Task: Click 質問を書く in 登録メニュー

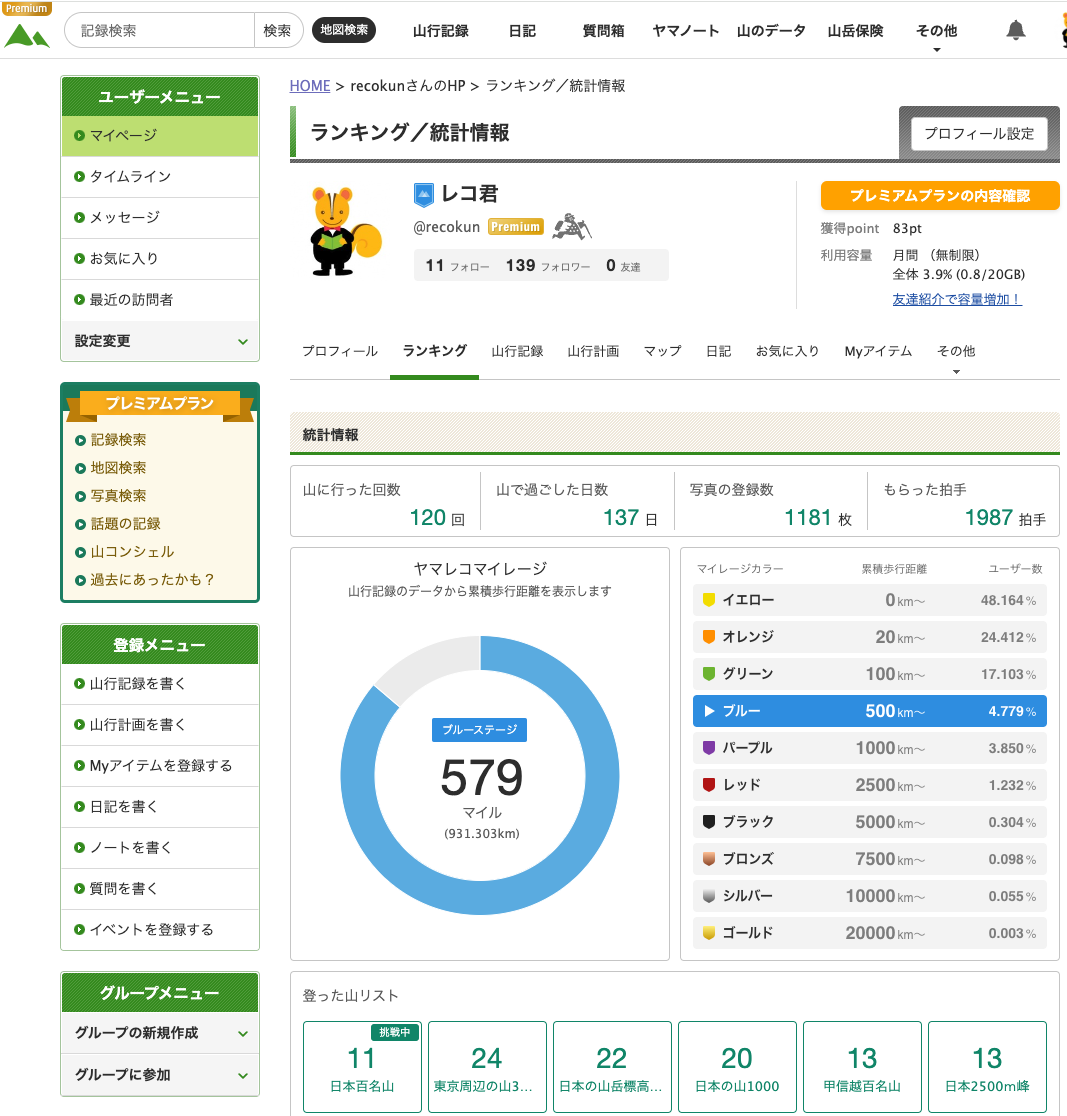Action: tap(124, 888)
